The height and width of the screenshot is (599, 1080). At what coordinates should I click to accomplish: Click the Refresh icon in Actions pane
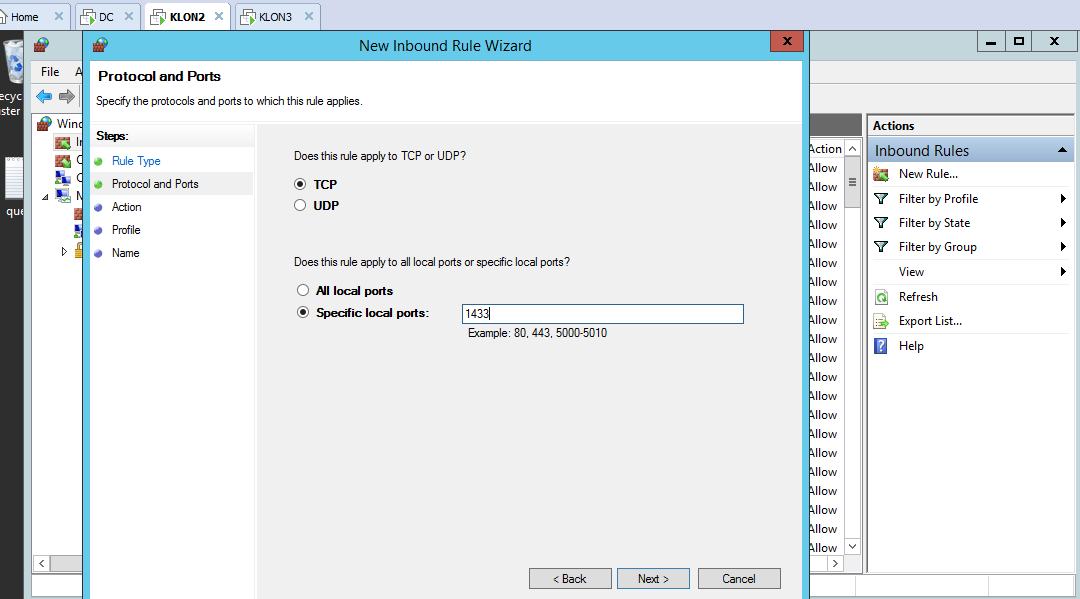(881, 297)
